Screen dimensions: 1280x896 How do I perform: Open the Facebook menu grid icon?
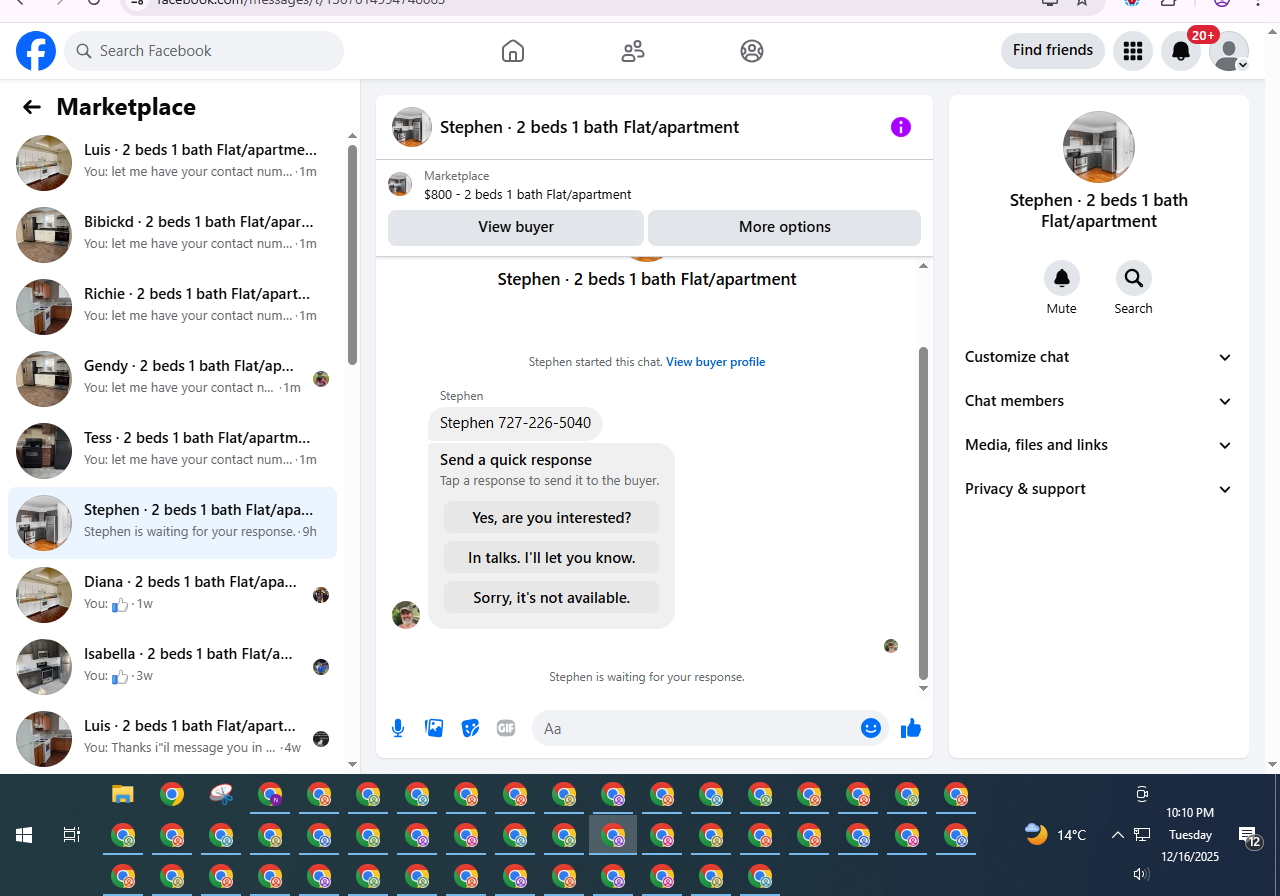tap(1133, 51)
